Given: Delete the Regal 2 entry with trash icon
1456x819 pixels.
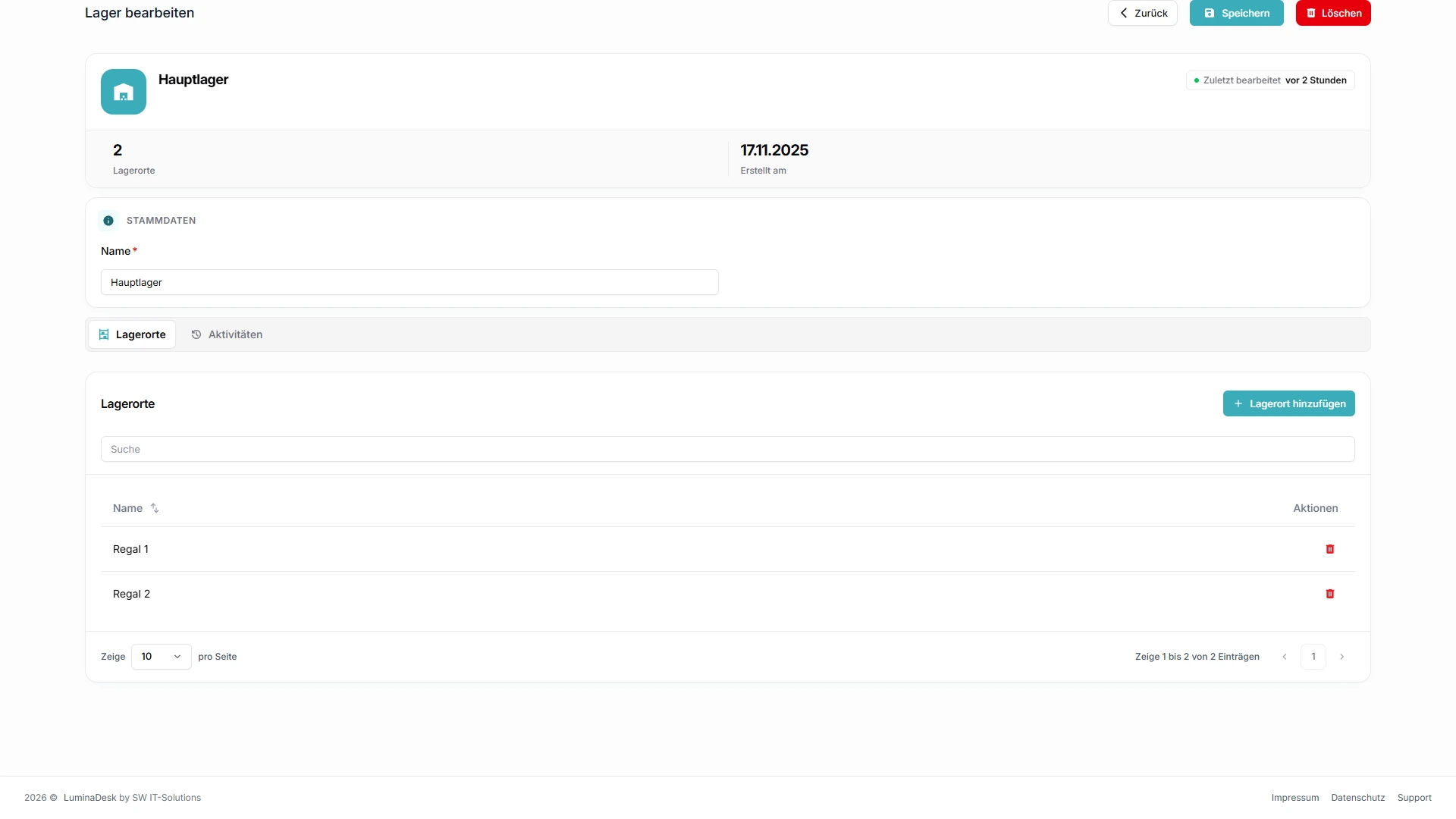Looking at the screenshot, I should click(1329, 594).
